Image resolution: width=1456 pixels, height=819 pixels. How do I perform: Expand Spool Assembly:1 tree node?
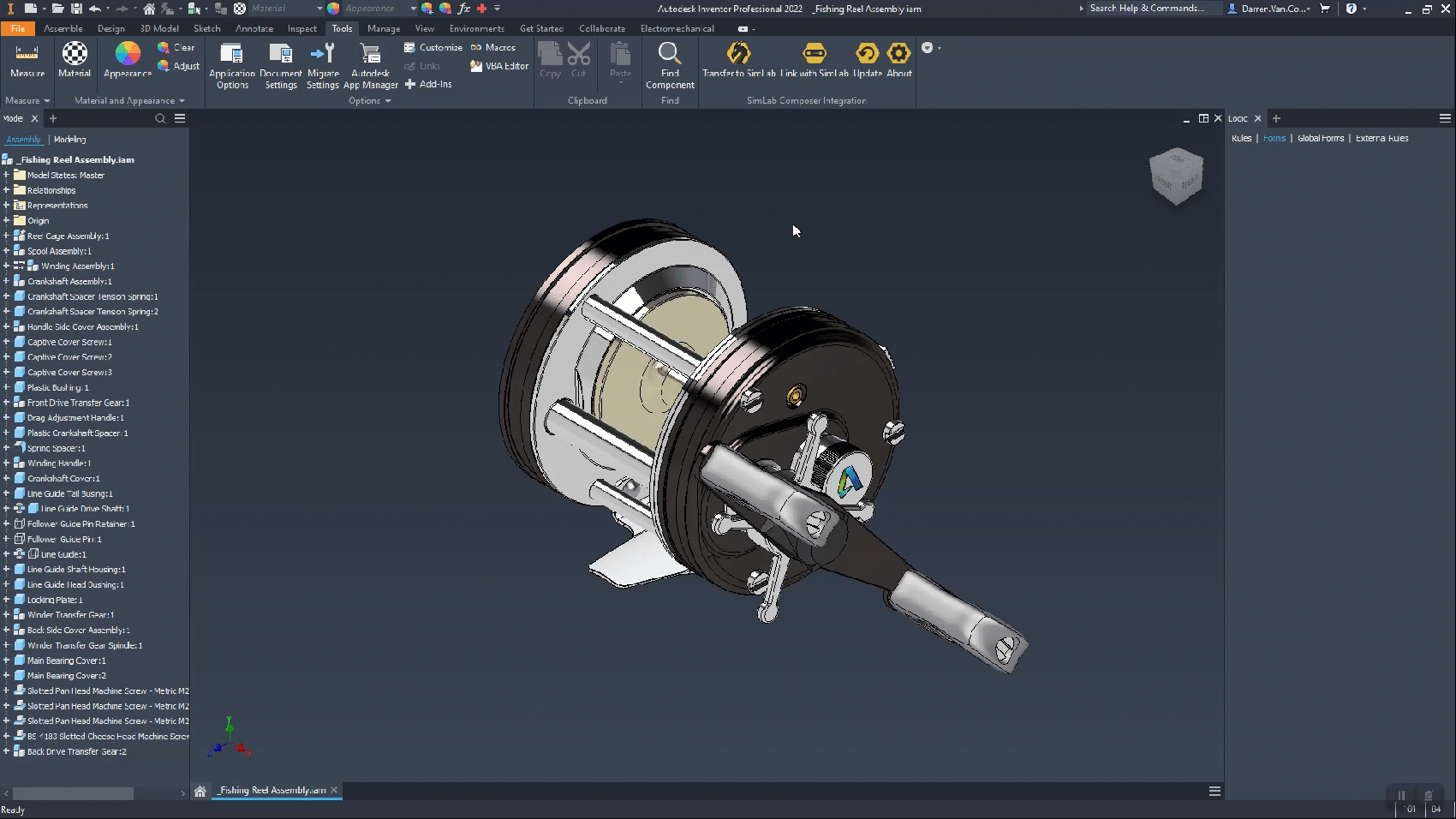[x=6, y=251]
